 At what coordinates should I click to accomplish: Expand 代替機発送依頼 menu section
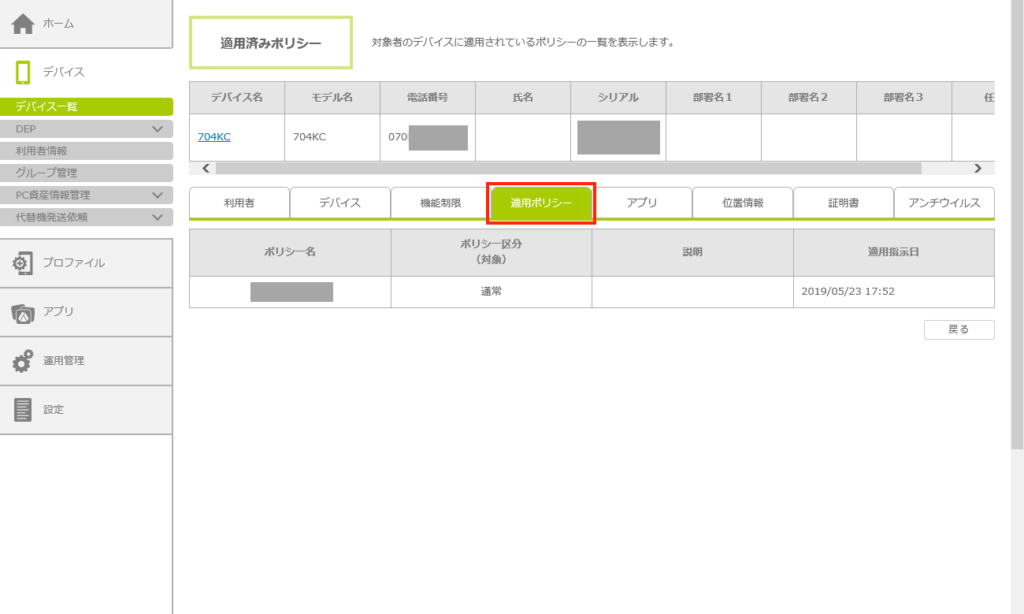click(157, 217)
